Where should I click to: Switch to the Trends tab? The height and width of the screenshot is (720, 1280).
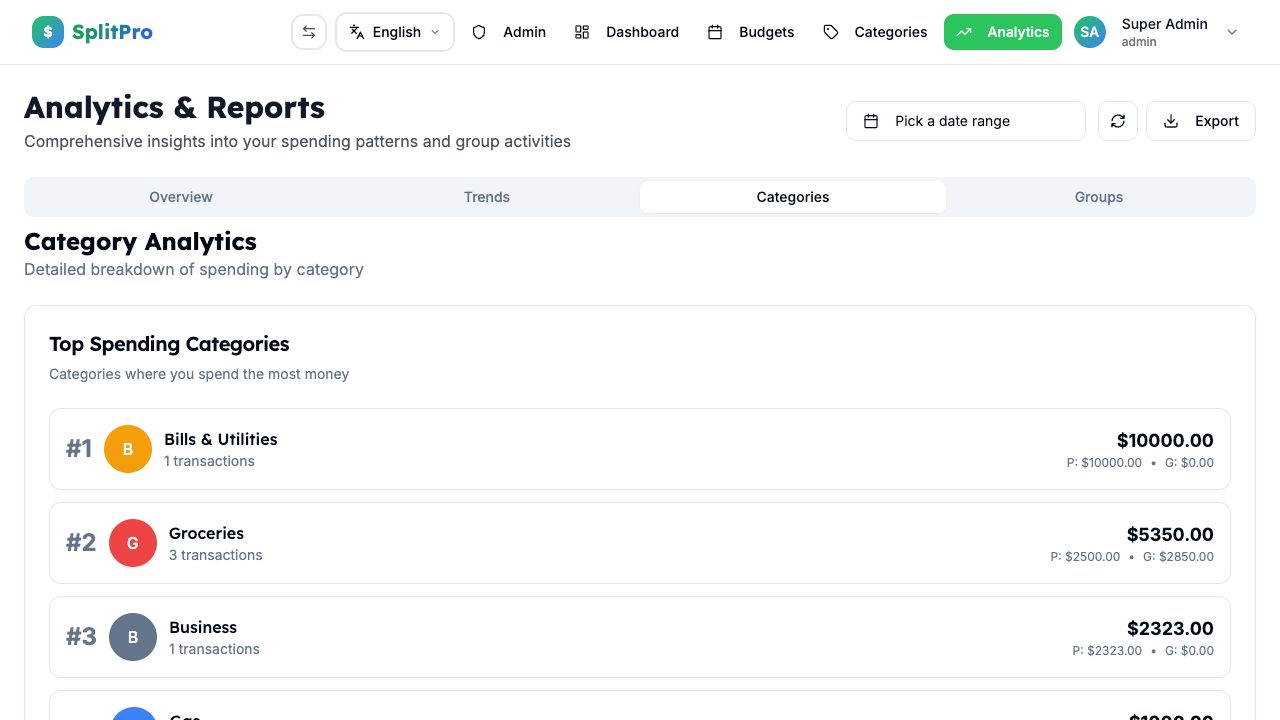tap(487, 197)
